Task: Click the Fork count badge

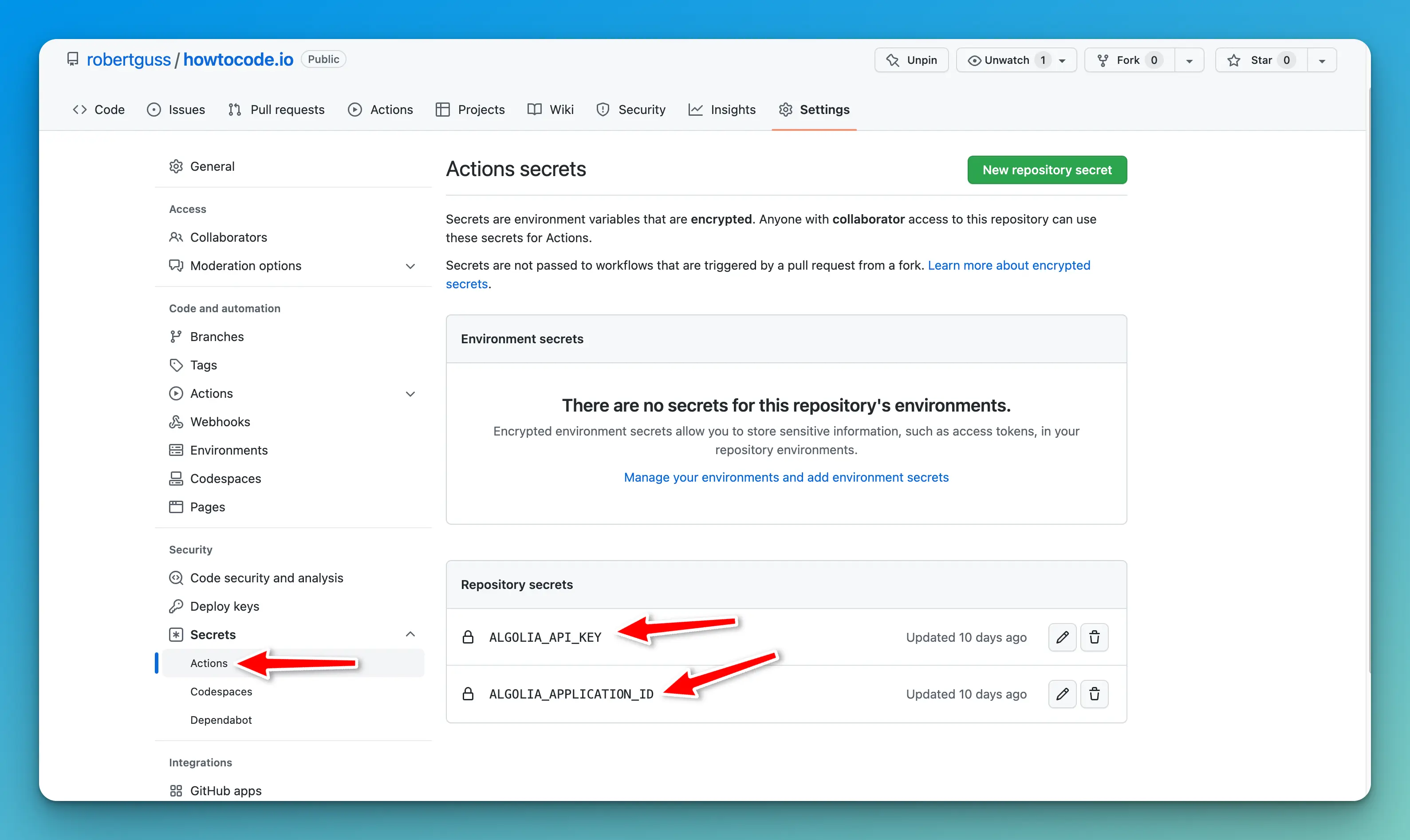Action: (1154, 60)
